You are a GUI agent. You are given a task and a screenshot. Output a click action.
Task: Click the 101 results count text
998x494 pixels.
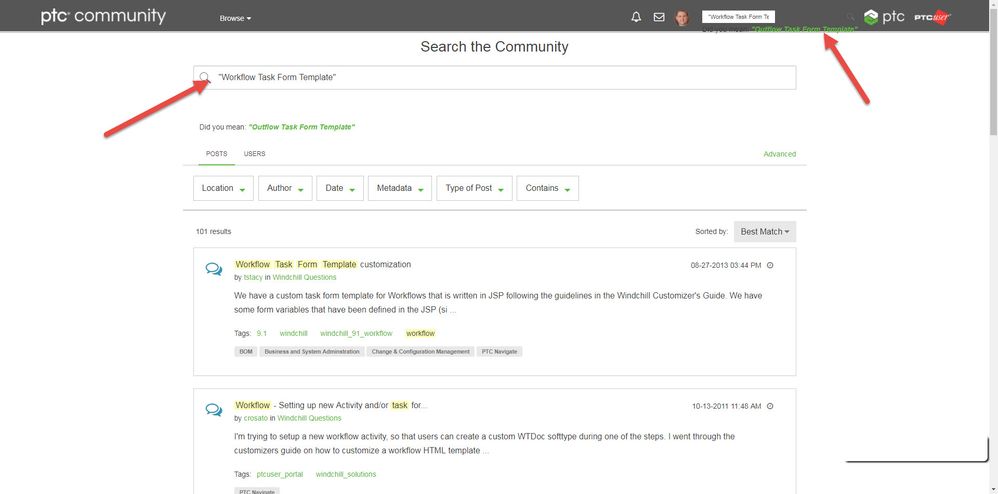pyautogui.click(x=214, y=232)
